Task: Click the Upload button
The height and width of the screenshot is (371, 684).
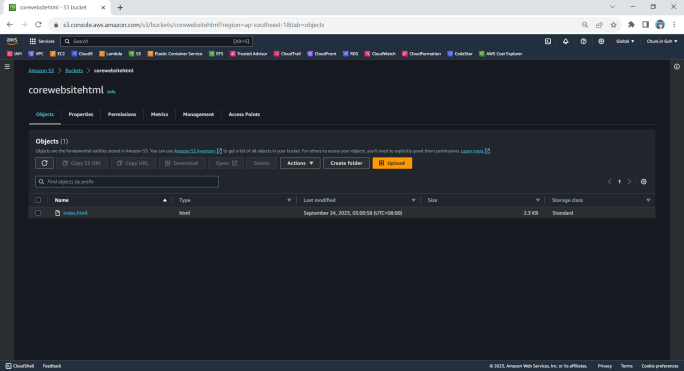Action: click(x=392, y=163)
